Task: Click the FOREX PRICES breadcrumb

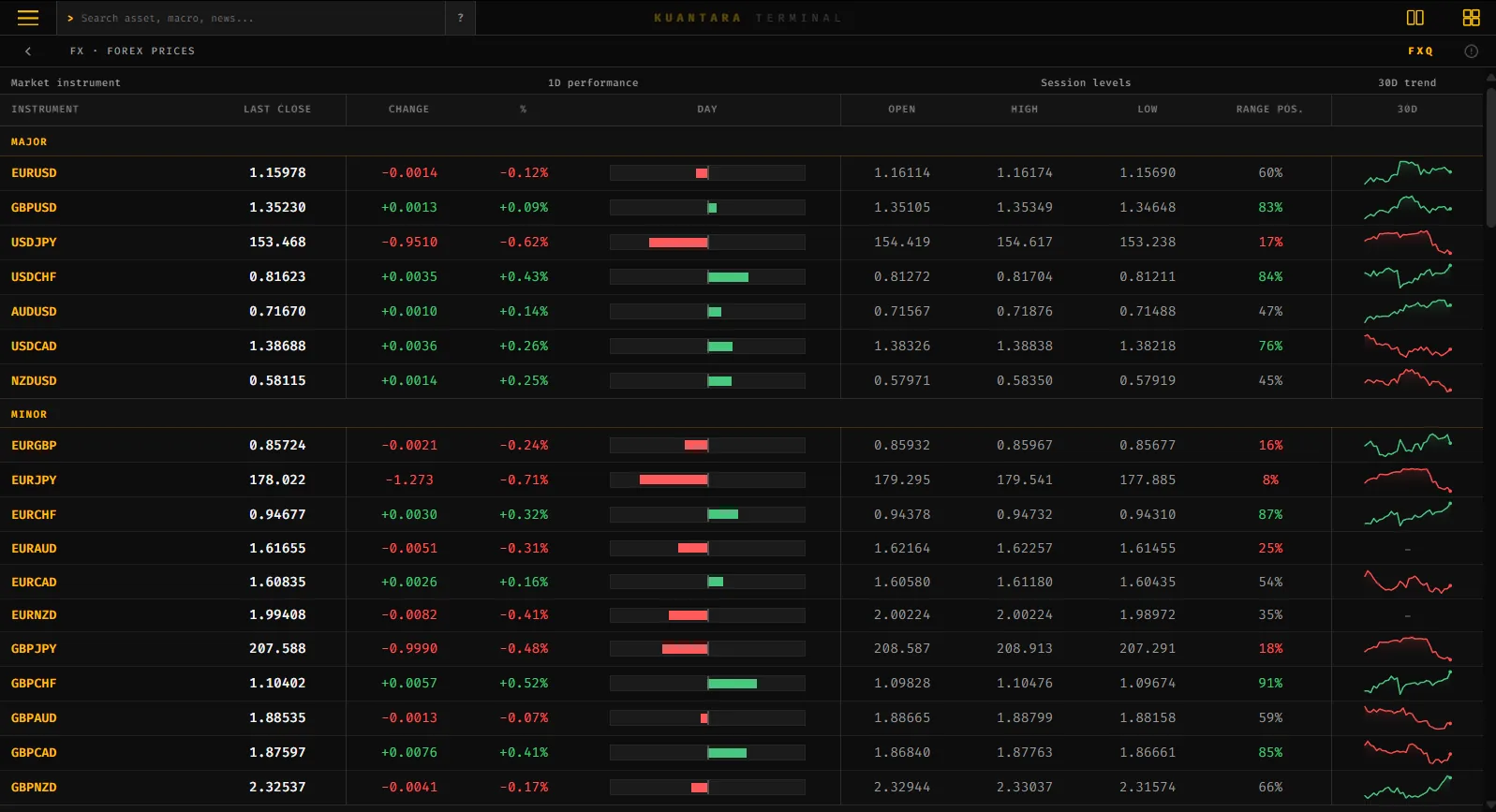Action: 151,52
